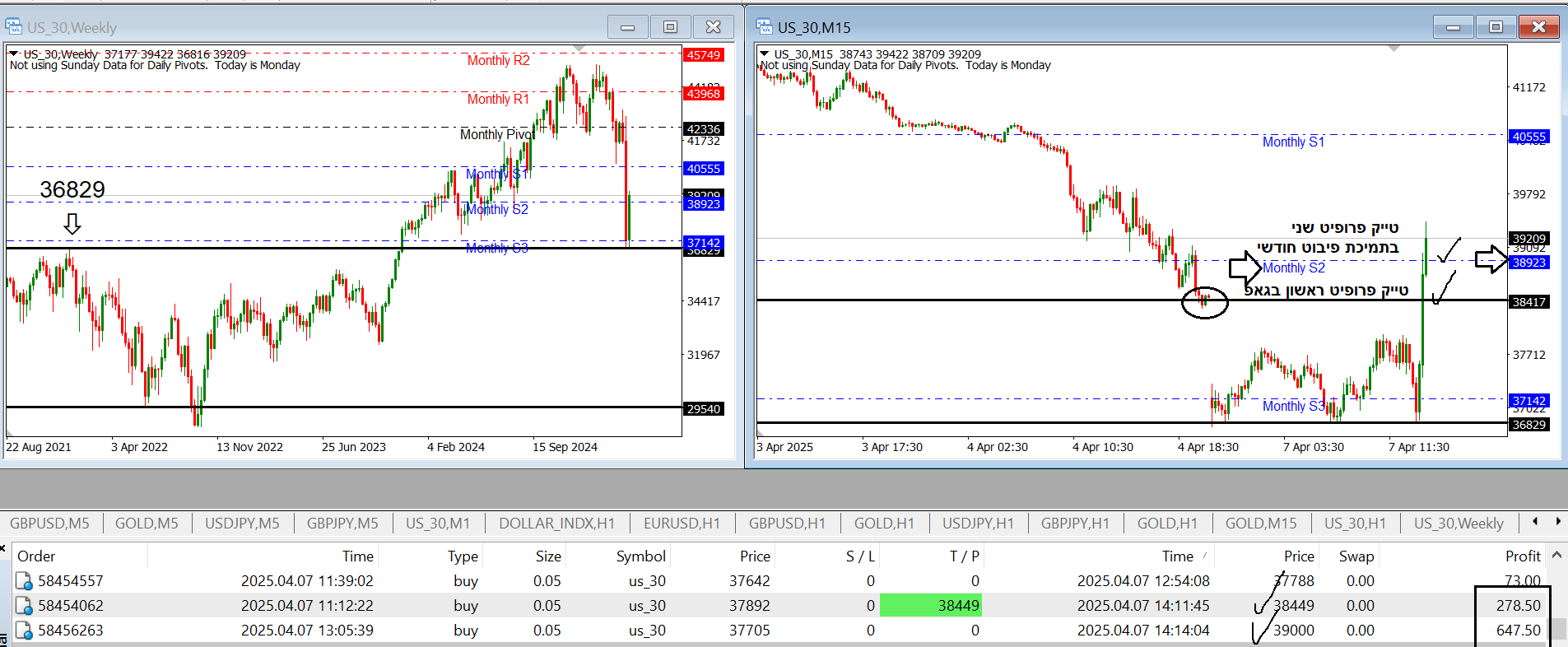Click order 58454062 document icon
1568x647 pixels.
[25, 606]
